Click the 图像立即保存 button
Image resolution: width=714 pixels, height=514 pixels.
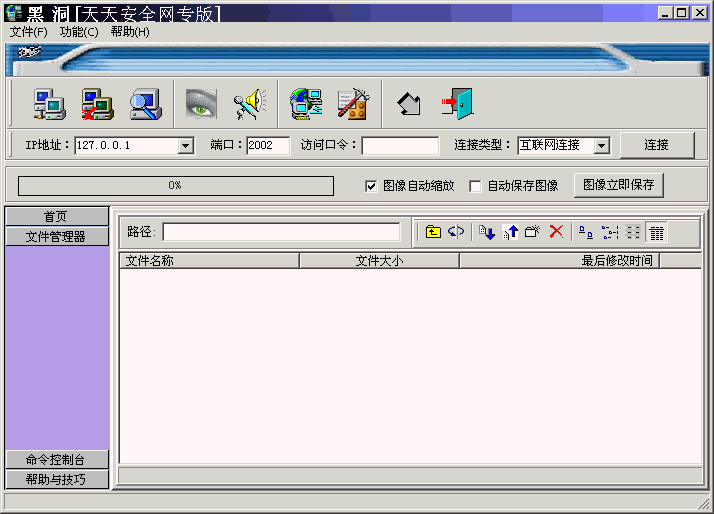coord(618,185)
